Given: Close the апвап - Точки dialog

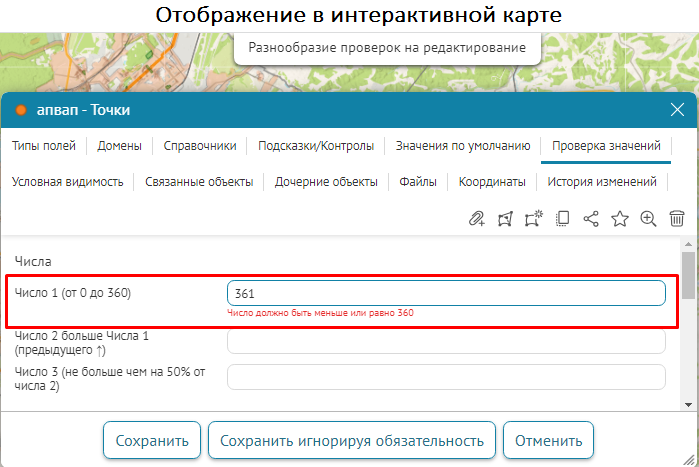Looking at the screenshot, I should [x=677, y=110].
